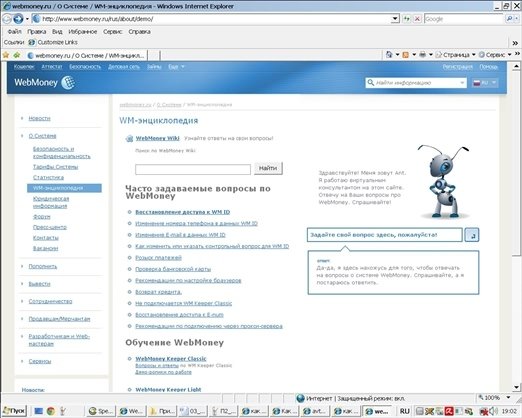The image size is (522, 418).
Task: Click the WebMoney Wiki search input field
Action: coord(193,169)
